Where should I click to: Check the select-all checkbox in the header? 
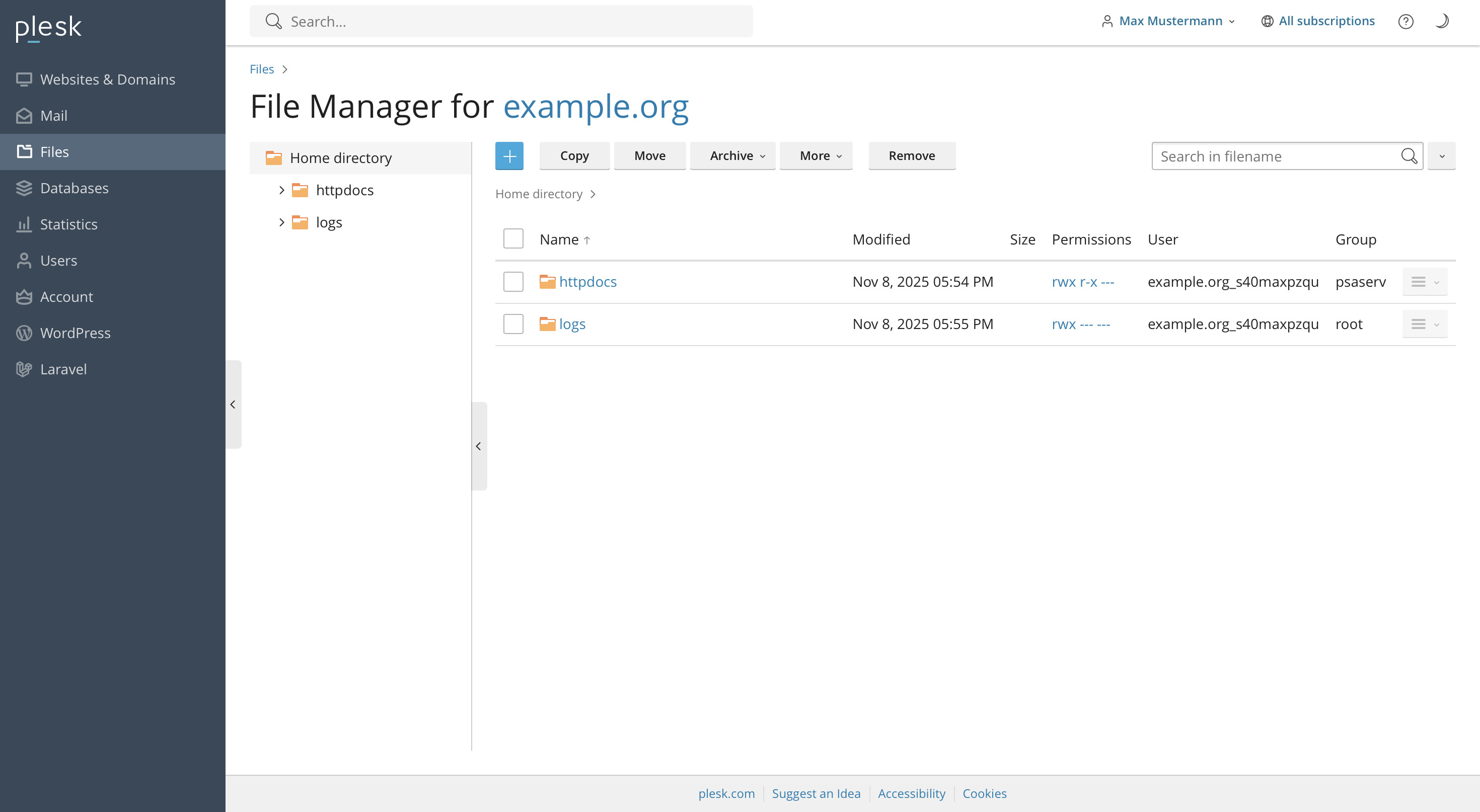coord(513,238)
